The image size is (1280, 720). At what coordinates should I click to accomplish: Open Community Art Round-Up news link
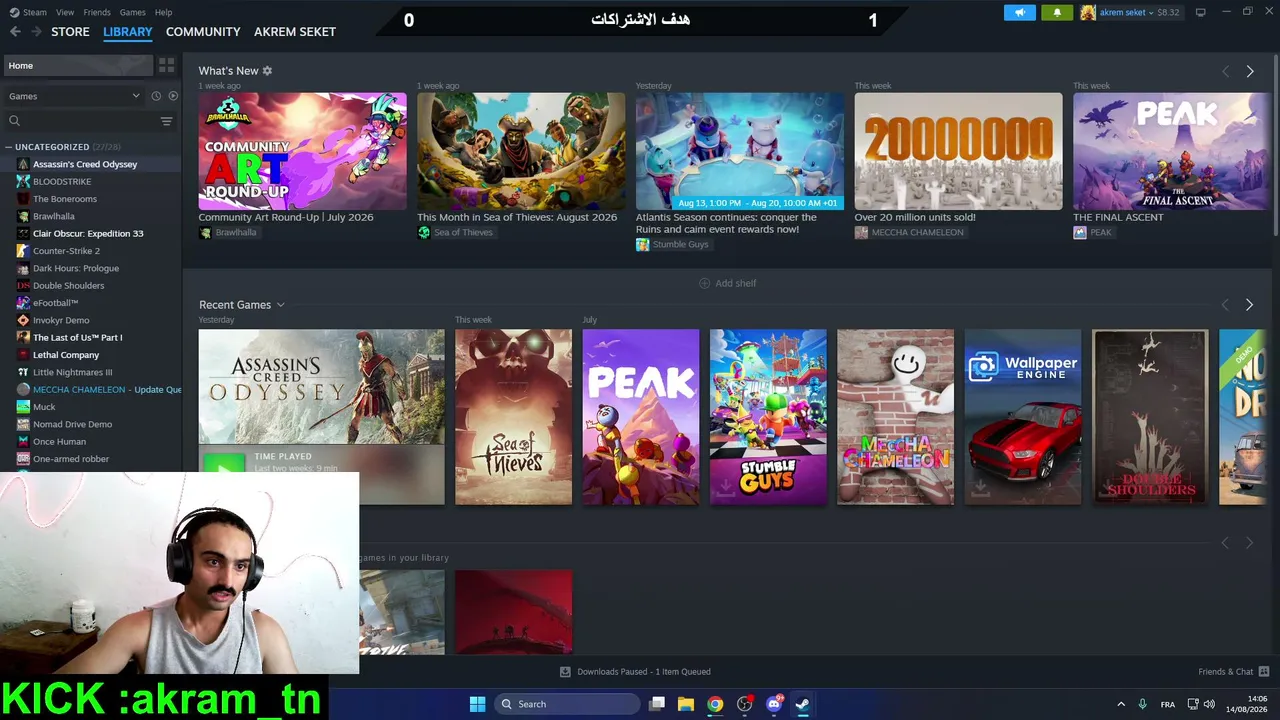point(286,217)
